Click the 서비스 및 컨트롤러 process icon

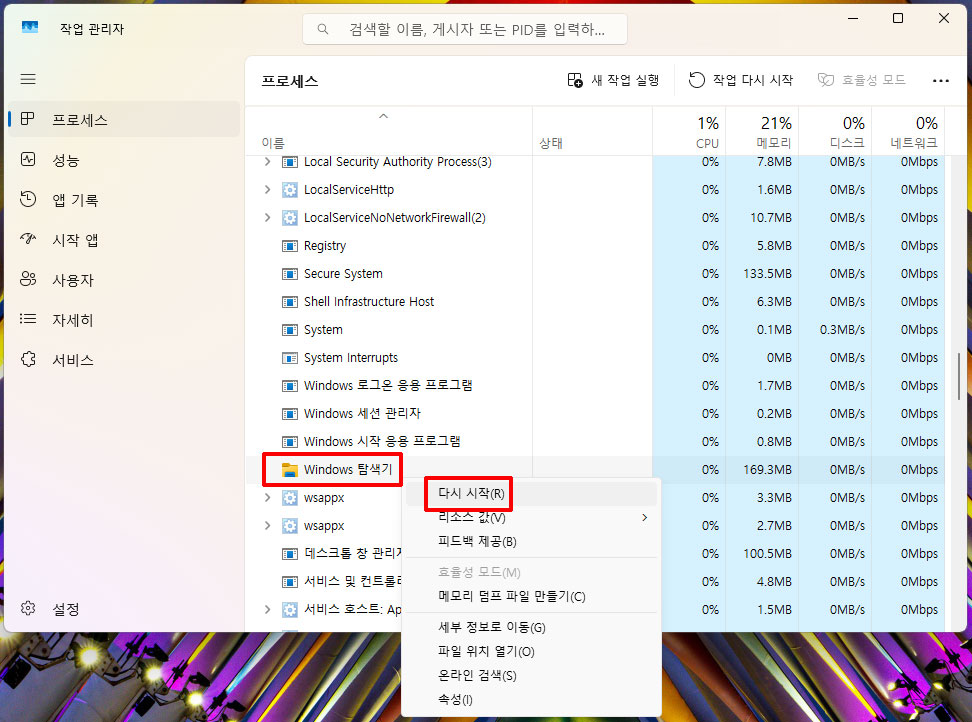pyautogui.click(x=289, y=581)
